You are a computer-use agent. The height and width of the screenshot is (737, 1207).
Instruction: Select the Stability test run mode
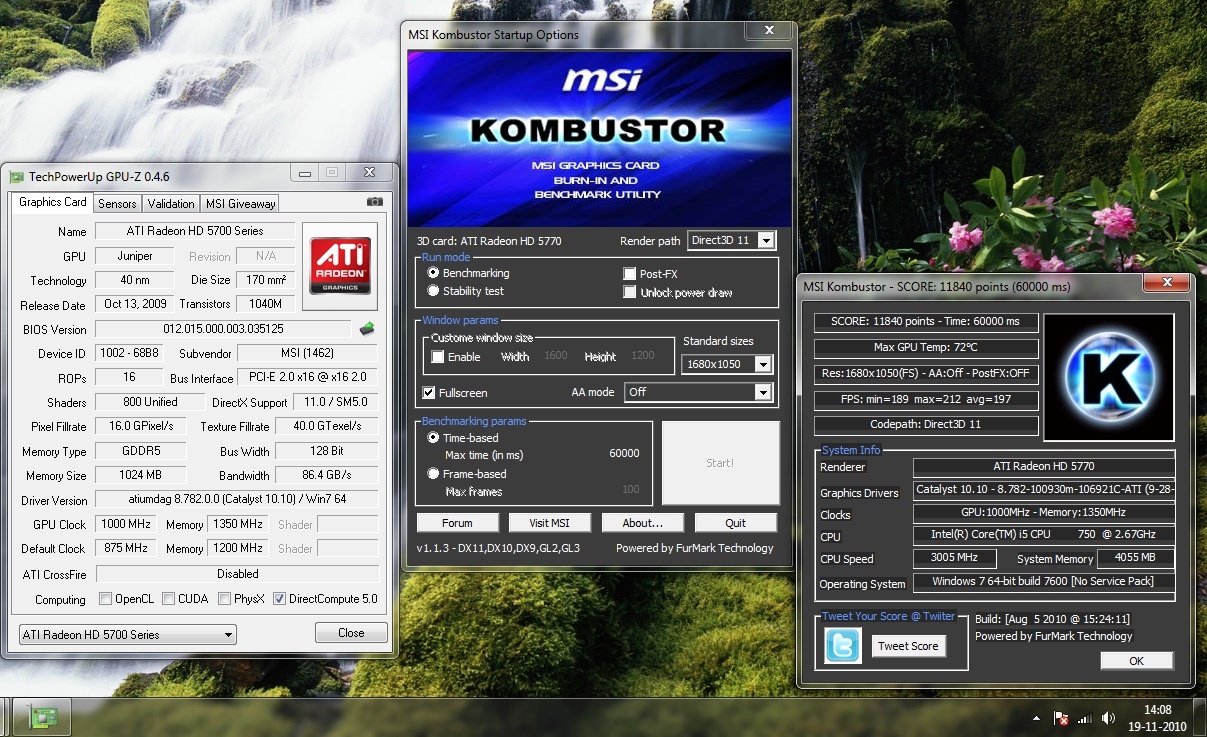click(433, 291)
